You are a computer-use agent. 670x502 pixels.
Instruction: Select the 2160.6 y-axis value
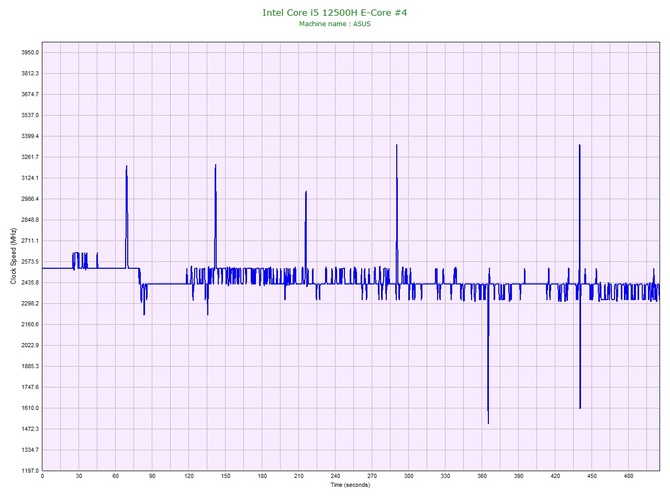pyautogui.click(x=30, y=325)
